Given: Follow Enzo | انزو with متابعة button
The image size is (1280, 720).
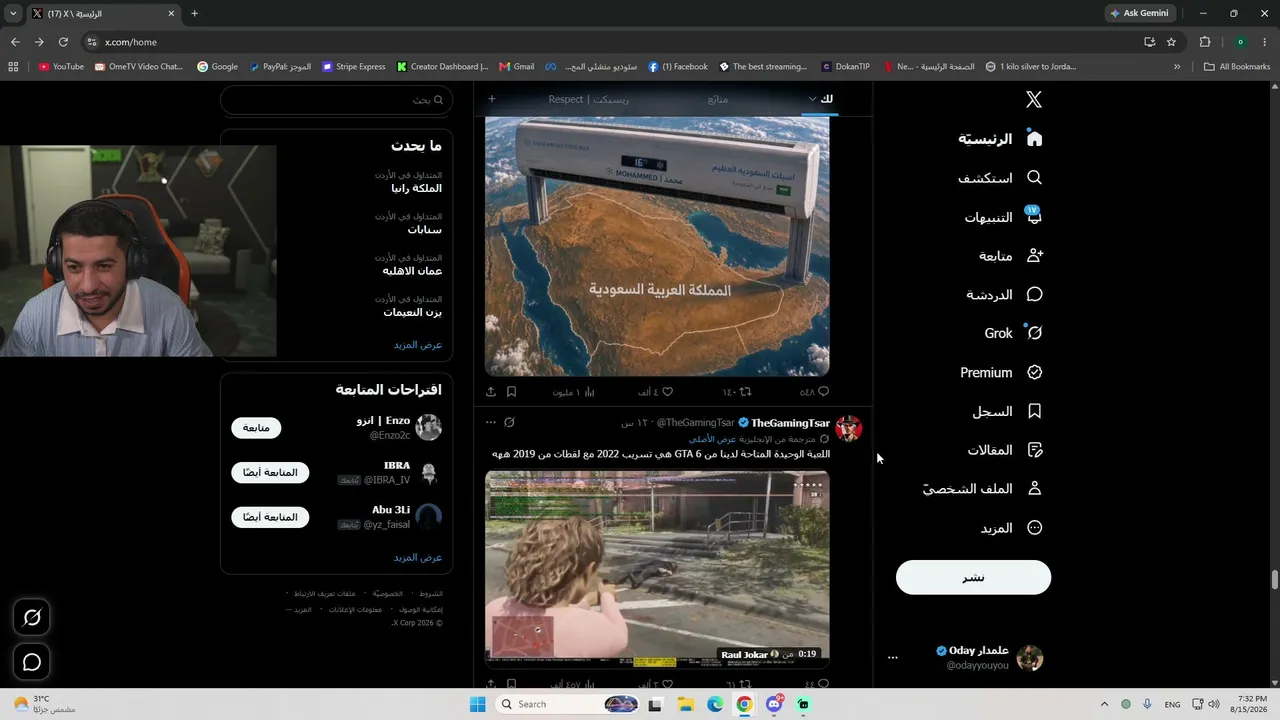Looking at the screenshot, I should click(256, 428).
